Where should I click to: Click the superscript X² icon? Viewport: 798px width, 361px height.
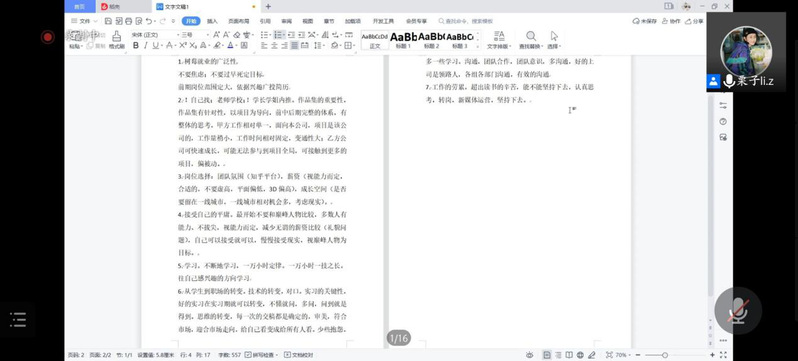tap(183, 45)
